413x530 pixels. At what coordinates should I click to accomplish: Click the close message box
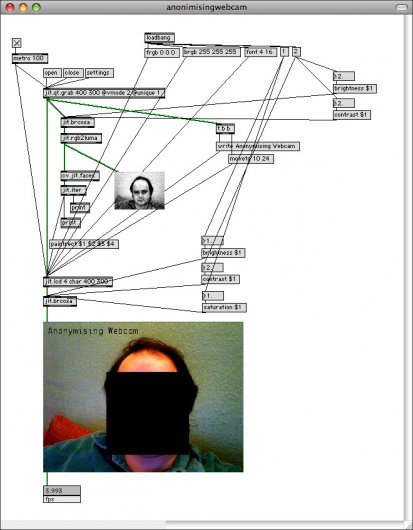[73, 73]
